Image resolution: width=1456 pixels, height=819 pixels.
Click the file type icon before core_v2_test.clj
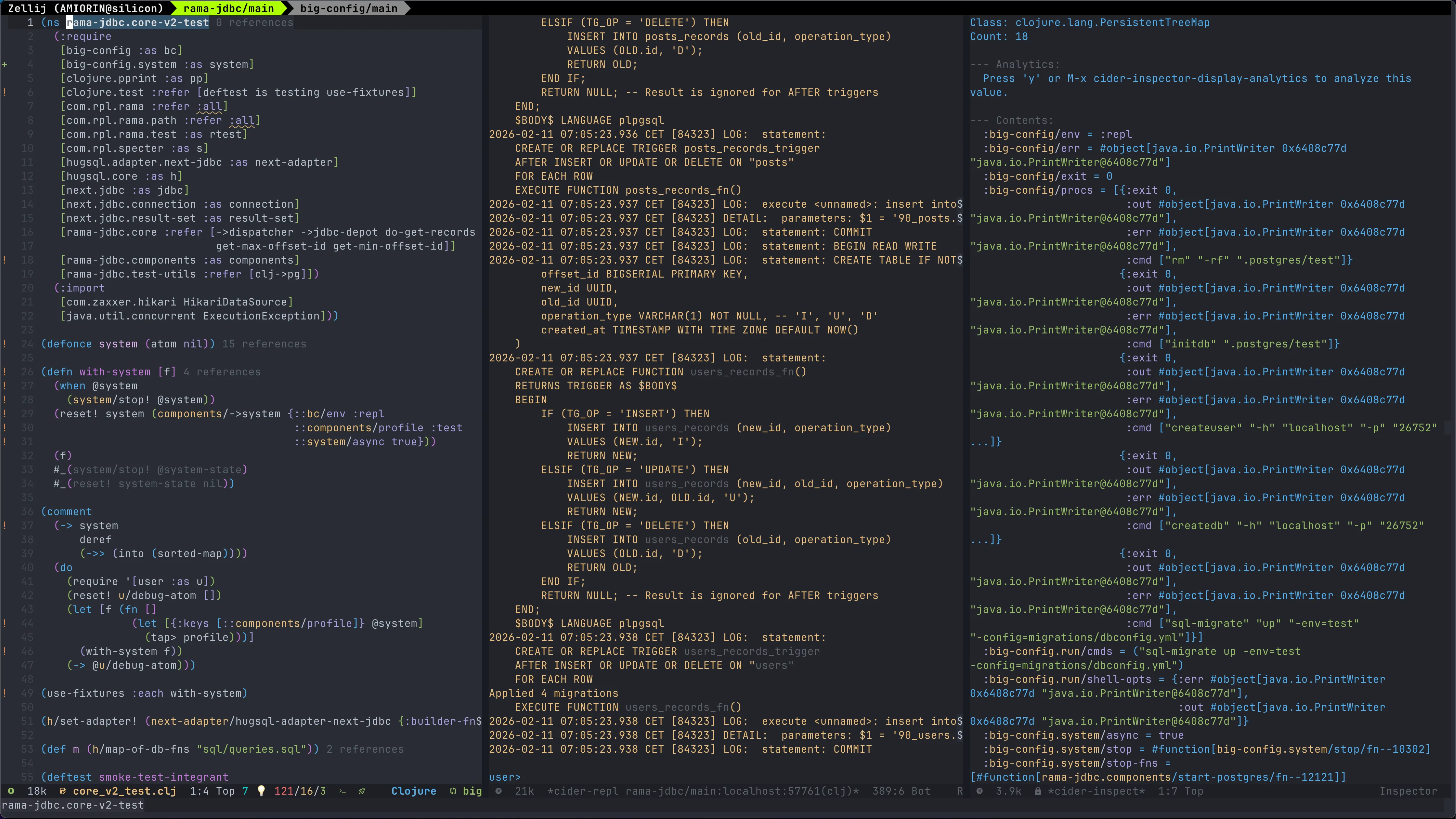click(x=63, y=791)
